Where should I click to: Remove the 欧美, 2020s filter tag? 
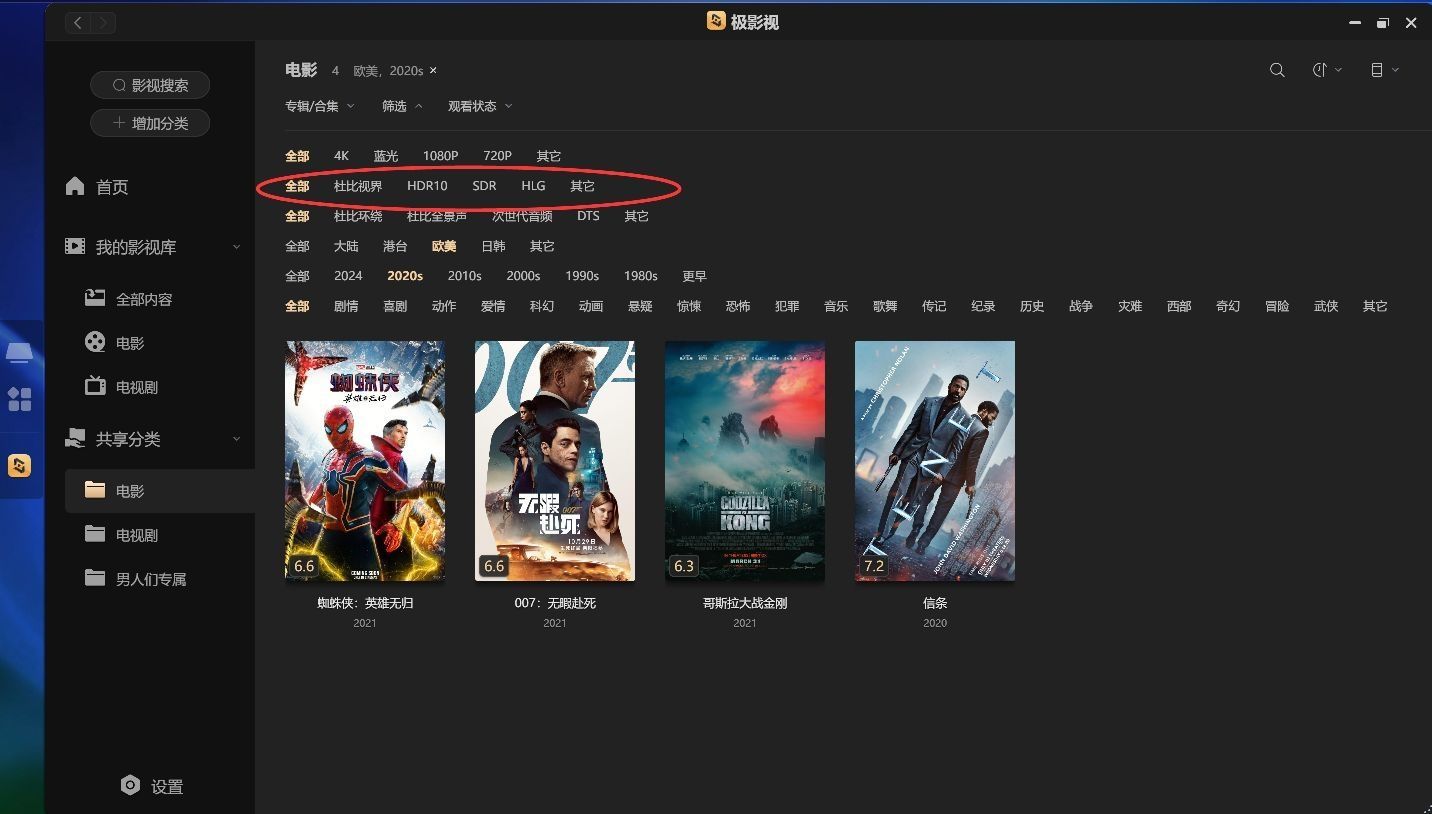click(x=433, y=70)
